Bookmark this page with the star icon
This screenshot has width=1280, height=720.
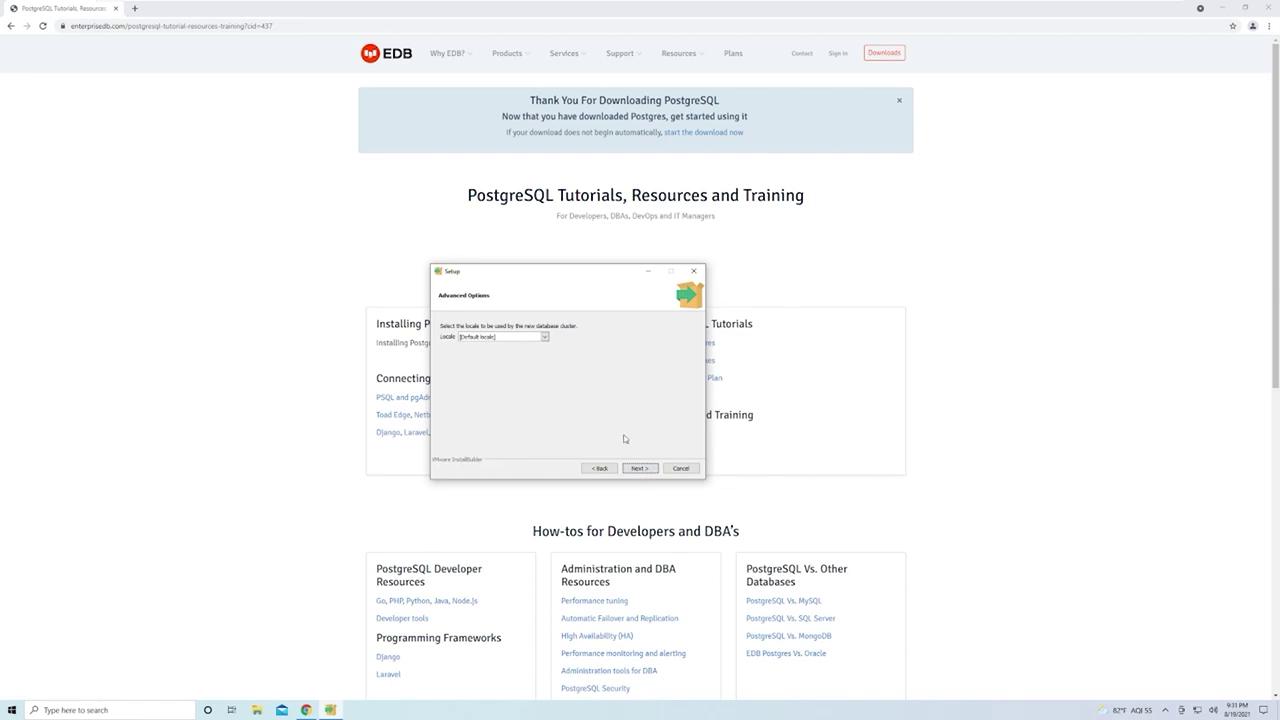[1233, 26]
